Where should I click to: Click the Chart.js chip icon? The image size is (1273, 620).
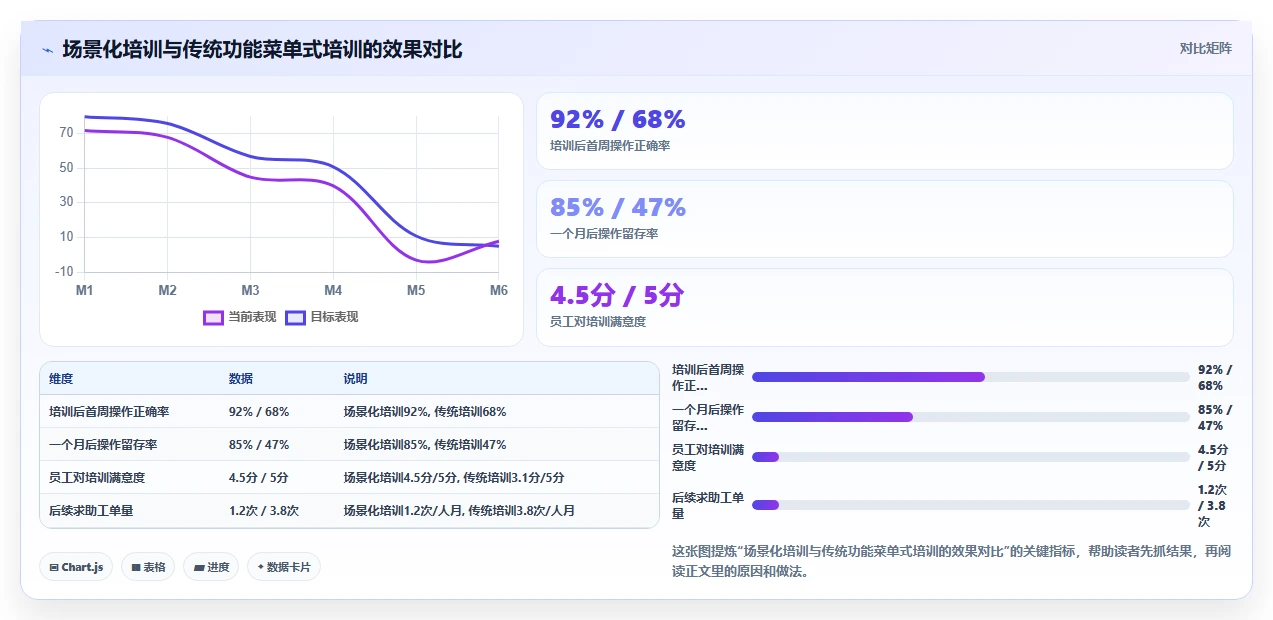54,567
